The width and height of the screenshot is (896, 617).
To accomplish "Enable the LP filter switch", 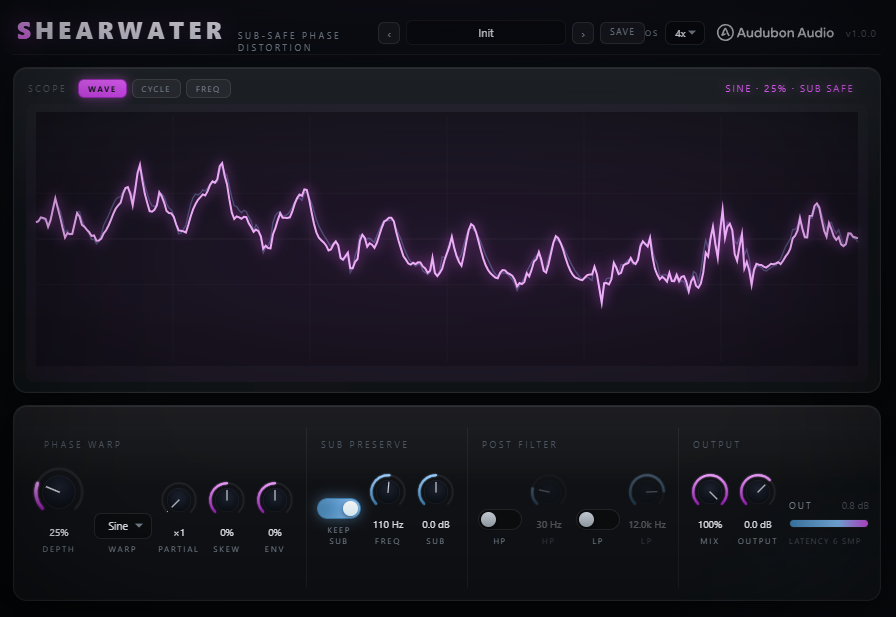I will point(597,519).
